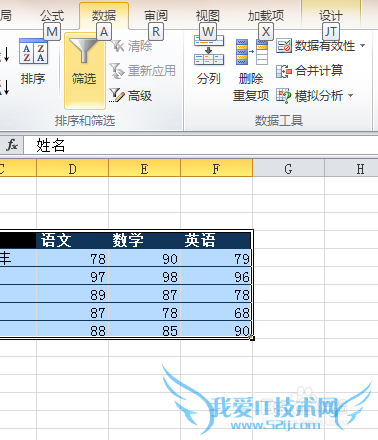Screen dimensions: 378x440
Task: Open the Sort (排序) dialog icon
Action: click(x=33, y=51)
